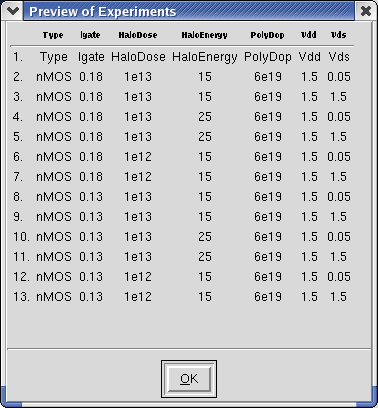378x408 pixels.
Task: Click the lgate column header
Action: [x=90, y=35]
